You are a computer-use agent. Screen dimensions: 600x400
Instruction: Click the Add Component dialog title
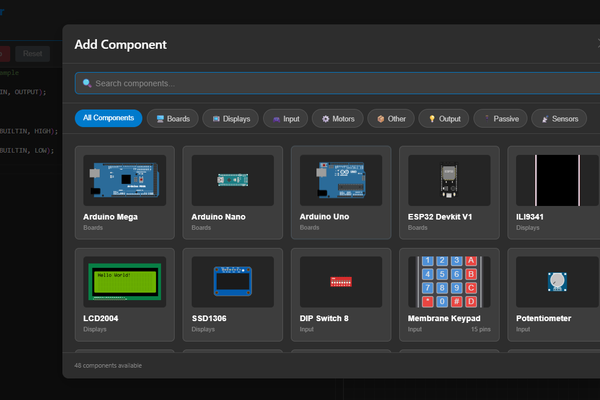(121, 44)
